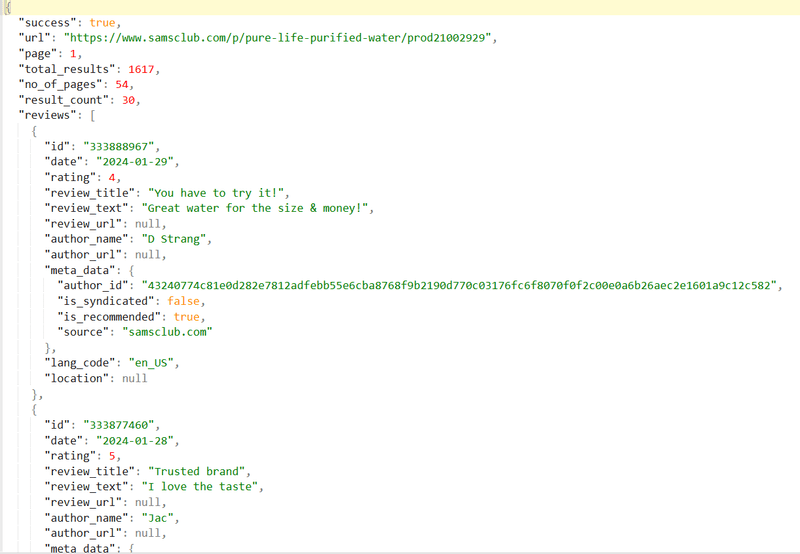Click review title "You have to try it!"
800x554 pixels.
point(215,193)
